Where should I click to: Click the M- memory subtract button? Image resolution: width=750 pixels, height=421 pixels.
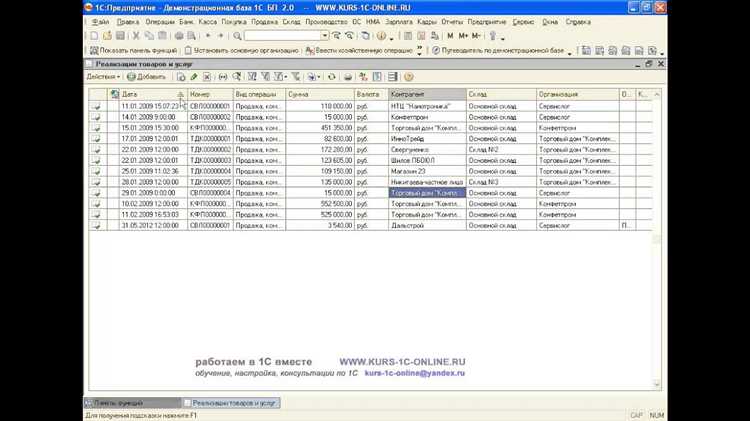[476, 36]
